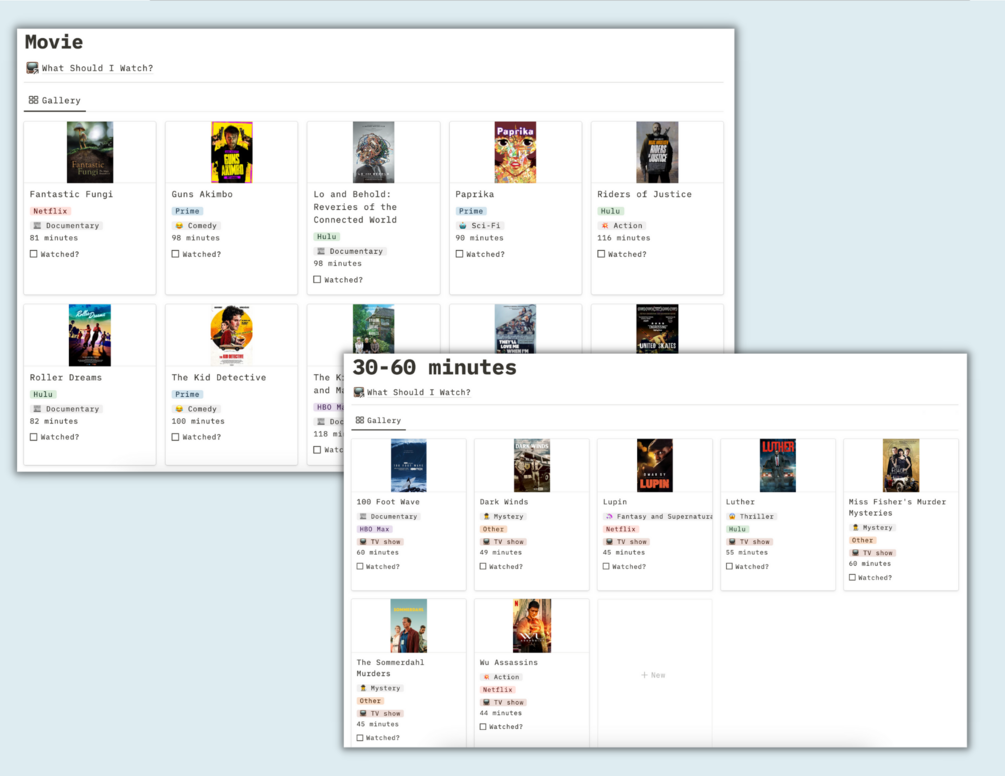
Task: Click the Action genre tag on Riders of Justice
Action: pyautogui.click(x=622, y=226)
